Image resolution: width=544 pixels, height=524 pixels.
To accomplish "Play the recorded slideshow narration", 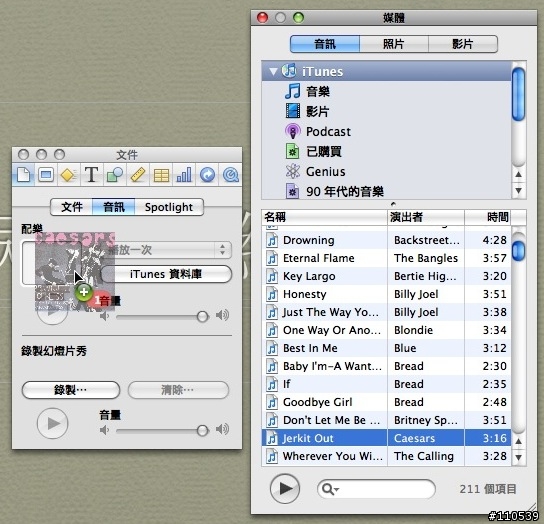I will click(x=52, y=423).
